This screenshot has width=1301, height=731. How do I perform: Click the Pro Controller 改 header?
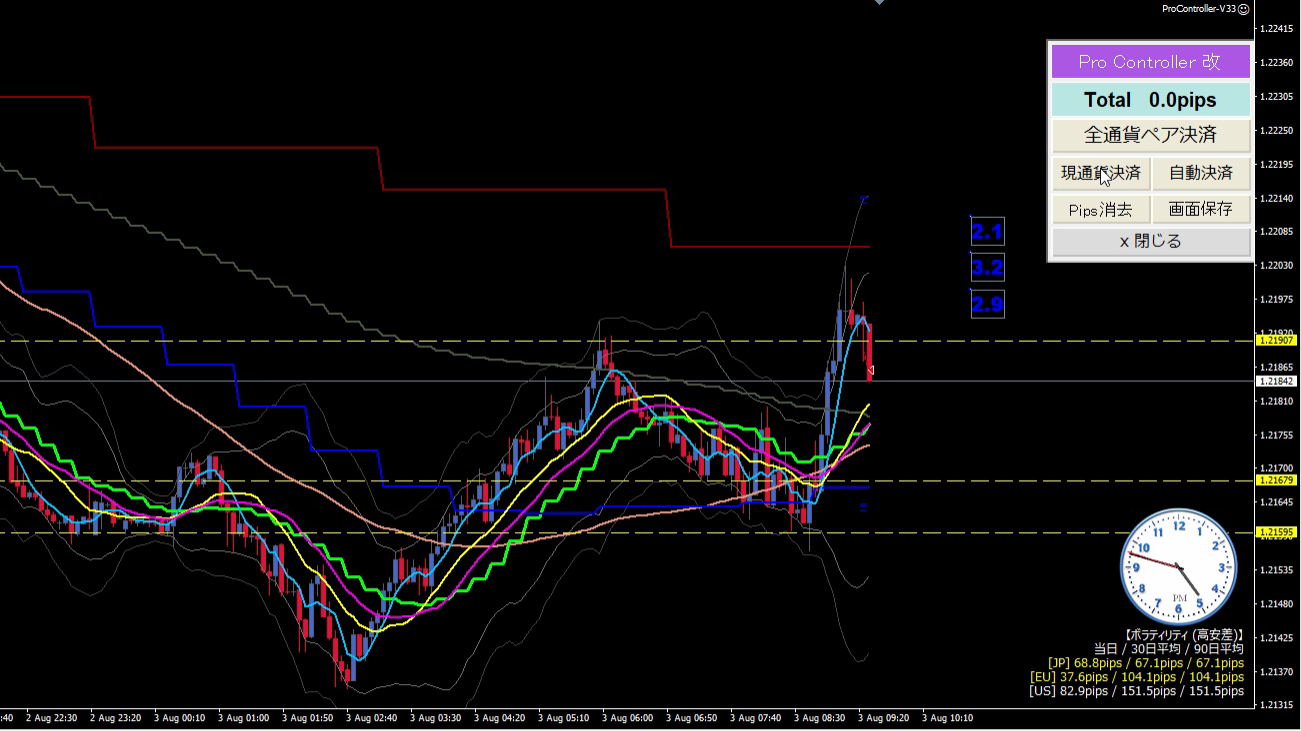pos(1150,62)
